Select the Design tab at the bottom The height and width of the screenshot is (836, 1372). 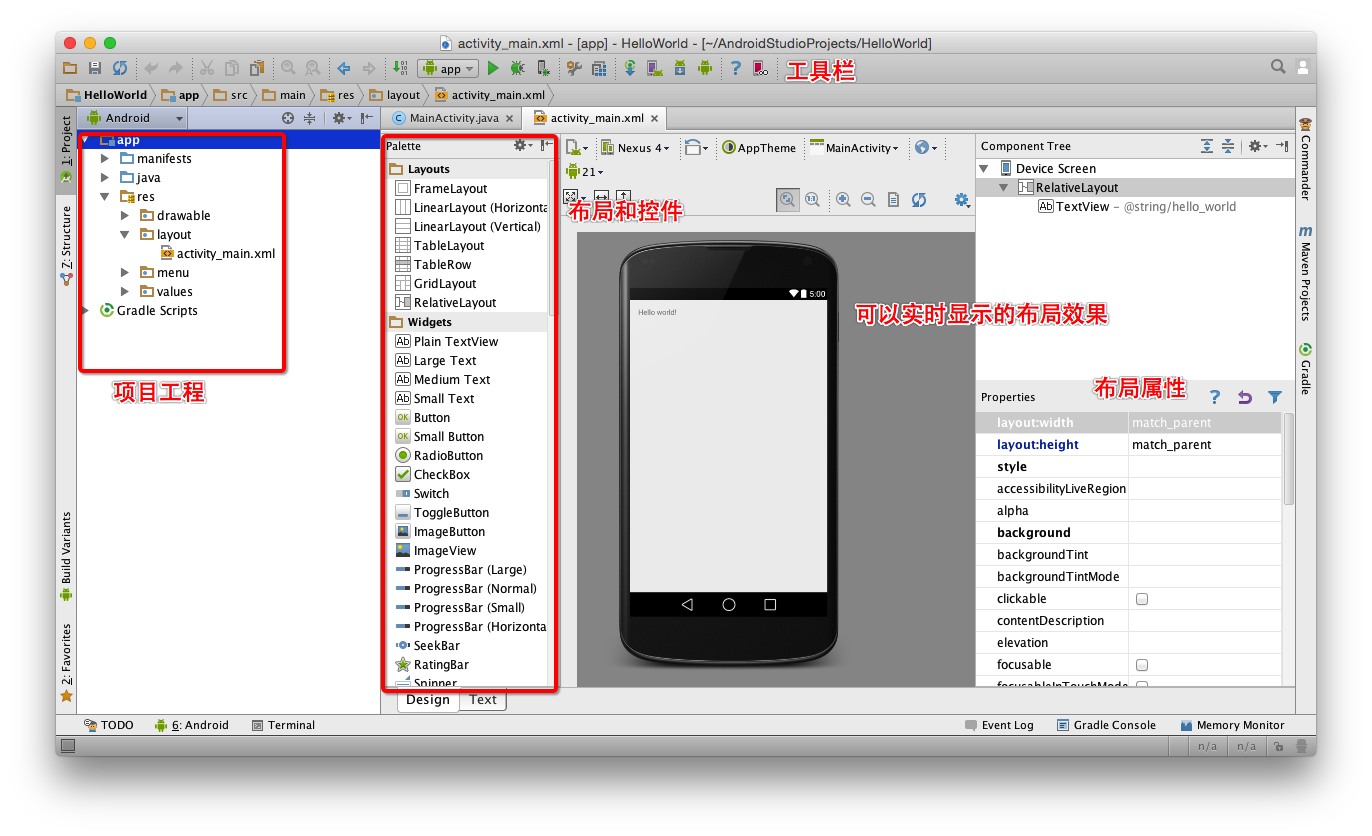click(428, 700)
